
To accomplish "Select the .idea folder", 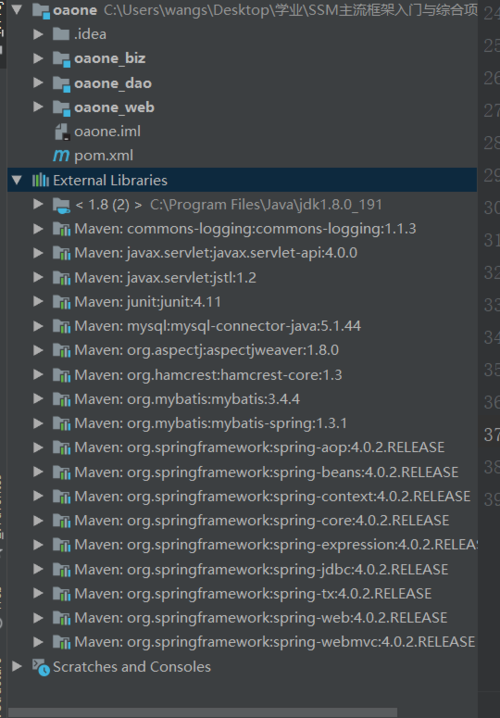I will 90,34.
